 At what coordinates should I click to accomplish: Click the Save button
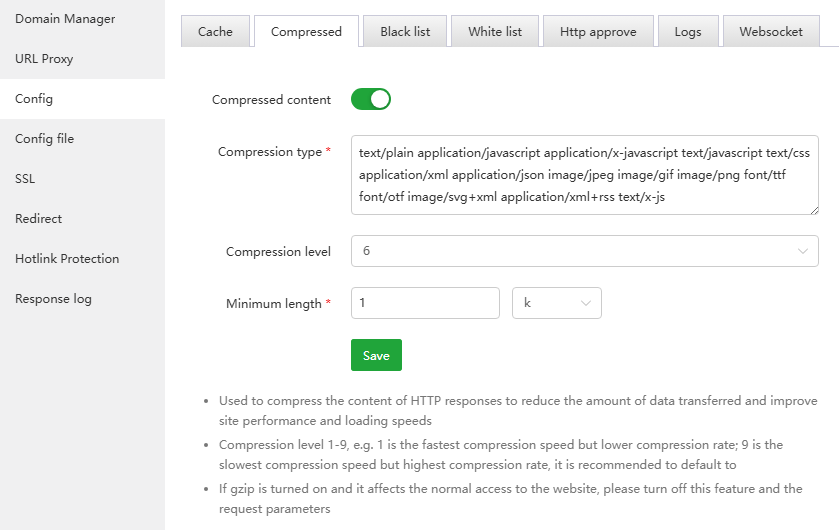click(376, 356)
